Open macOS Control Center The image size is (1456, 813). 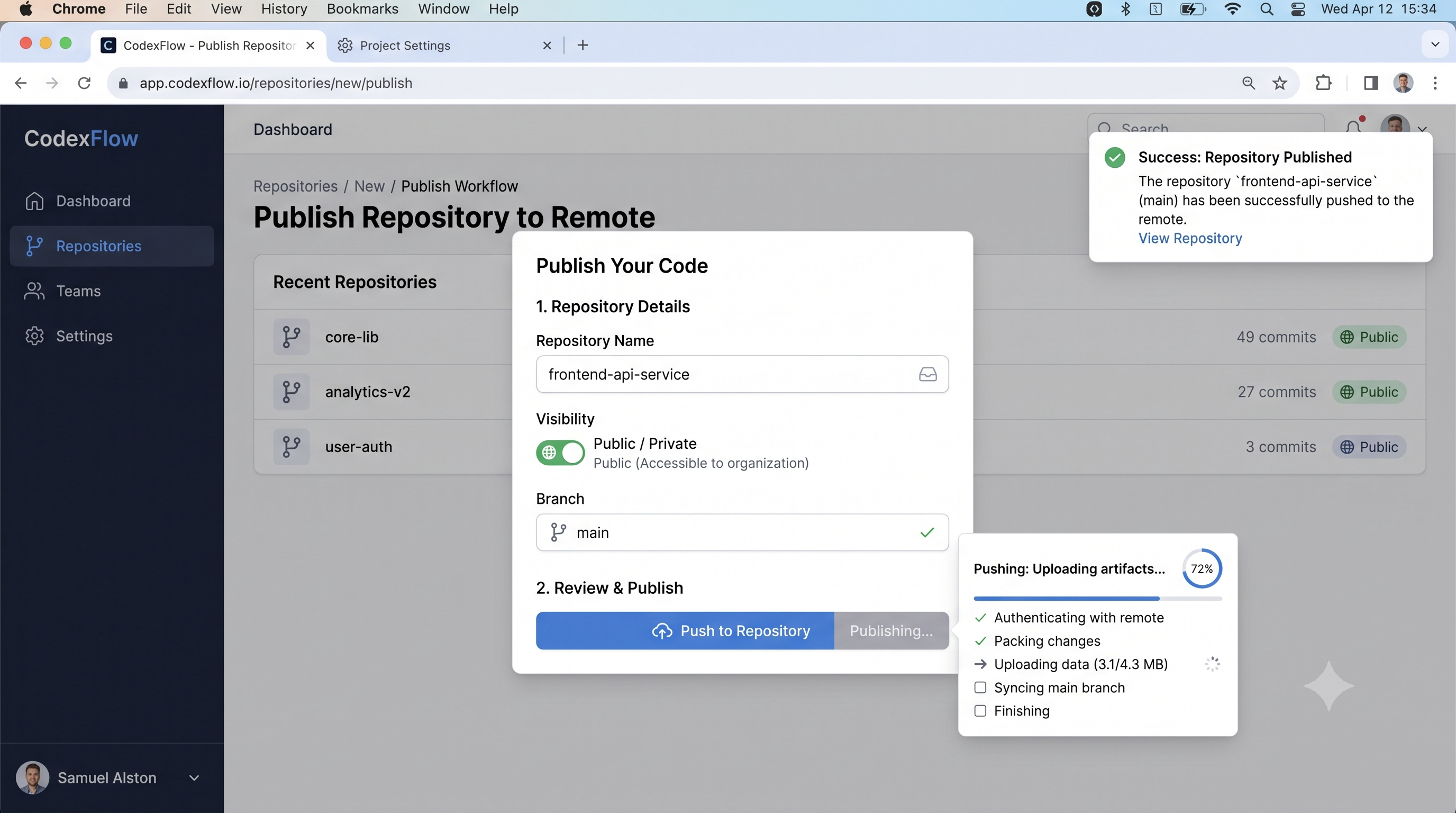(1298, 9)
